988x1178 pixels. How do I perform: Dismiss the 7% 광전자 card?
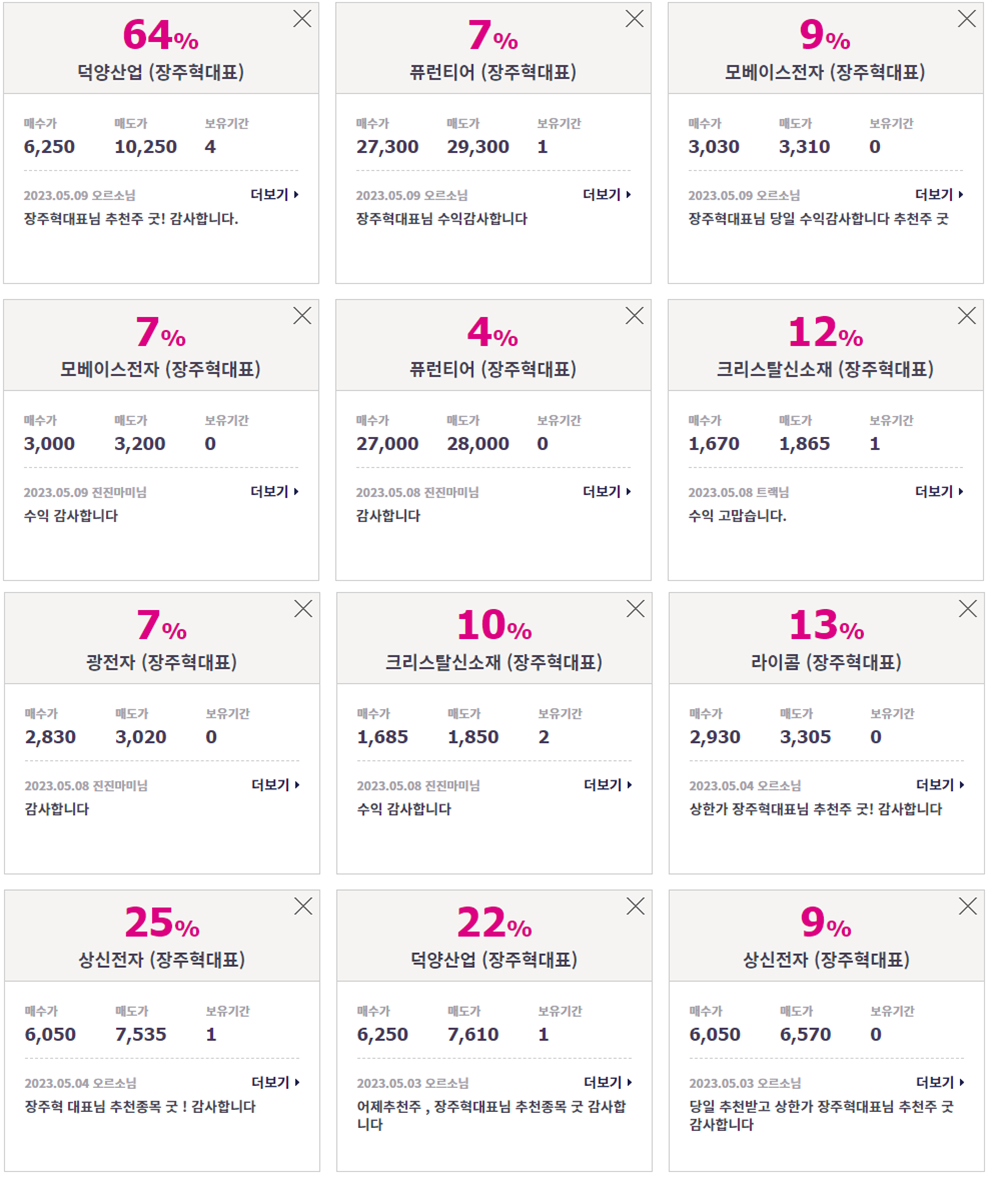click(x=303, y=609)
